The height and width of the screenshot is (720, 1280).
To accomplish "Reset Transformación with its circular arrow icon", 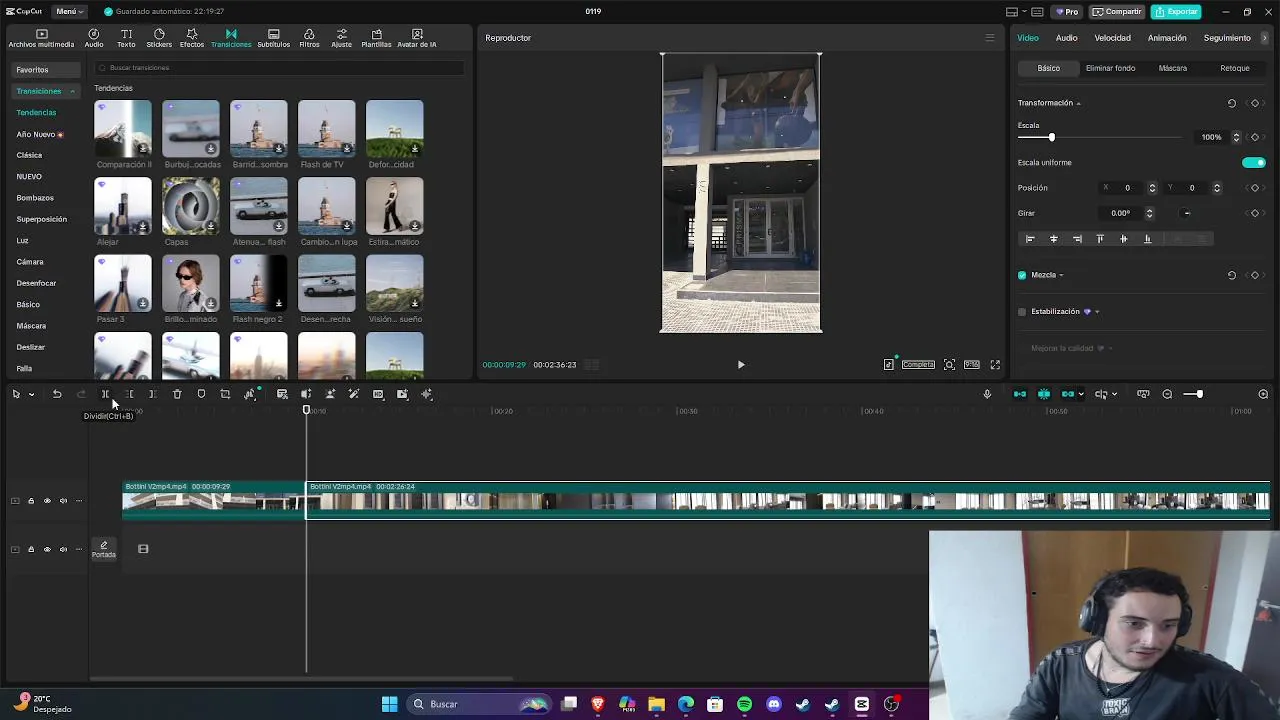I will coord(1232,103).
